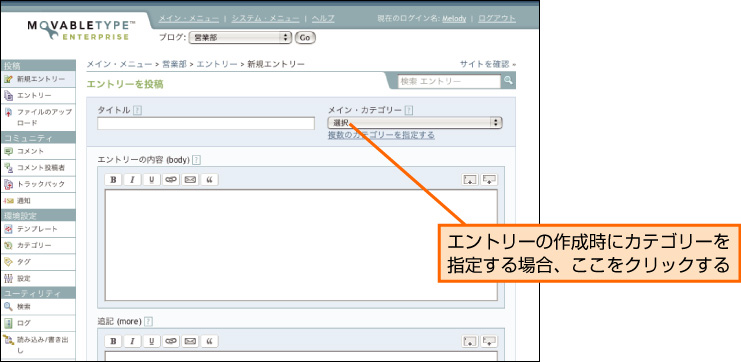Click ヘルプ link in top bar

[x=323, y=18]
